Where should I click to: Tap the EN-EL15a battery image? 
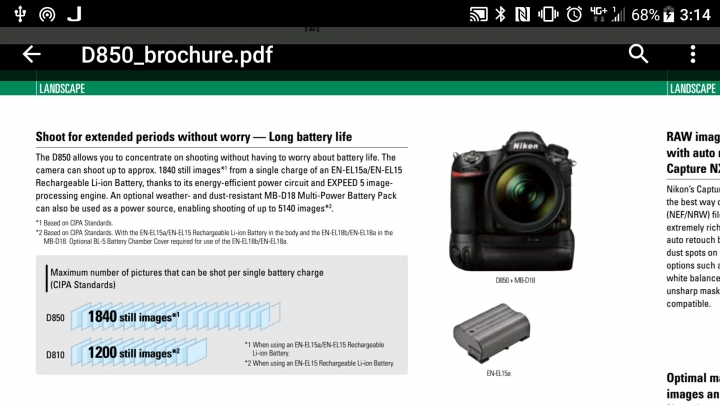click(x=491, y=332)
